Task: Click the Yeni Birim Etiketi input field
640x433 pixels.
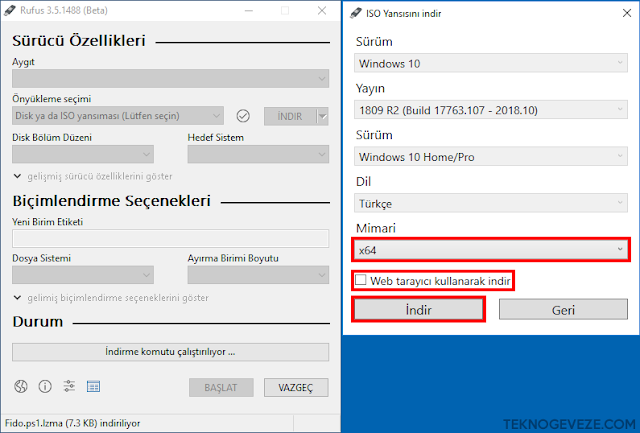Action: click(x=171, y=238)
